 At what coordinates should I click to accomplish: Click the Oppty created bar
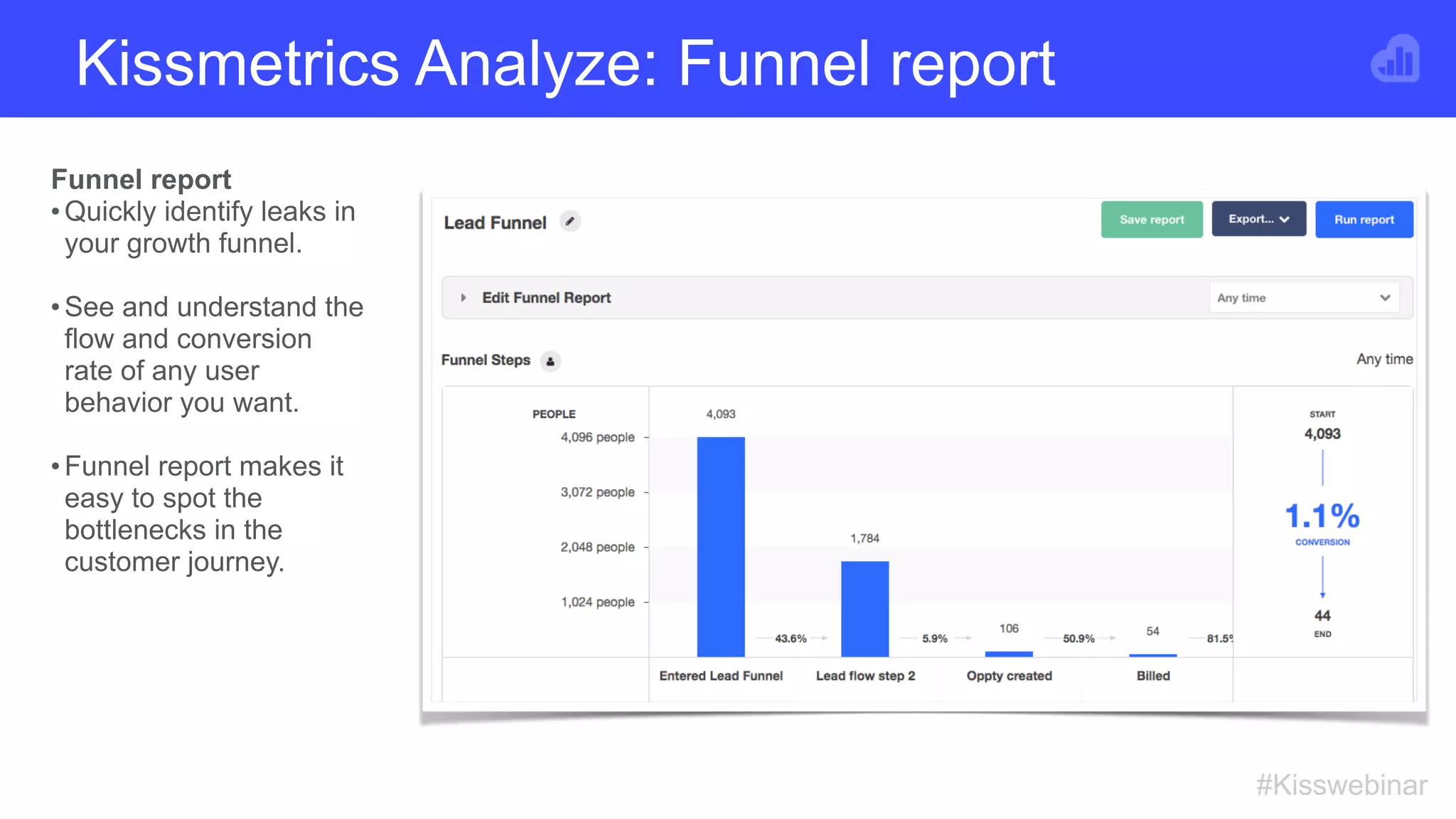coord(1009,654)
